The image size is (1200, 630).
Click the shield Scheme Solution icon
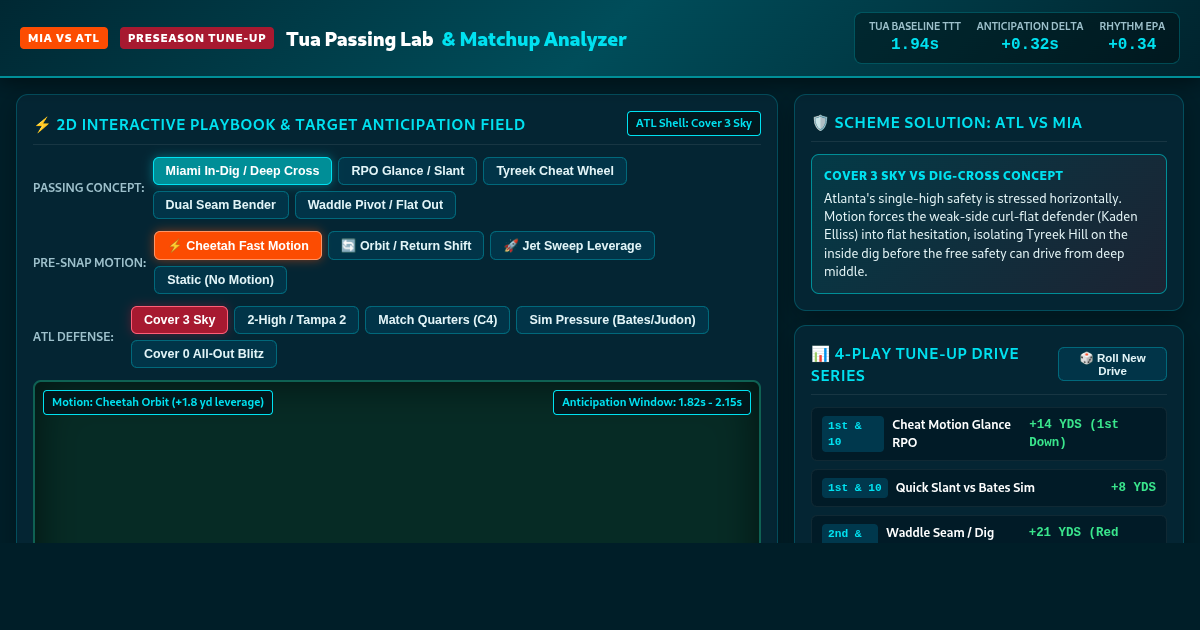pos(820,123)
